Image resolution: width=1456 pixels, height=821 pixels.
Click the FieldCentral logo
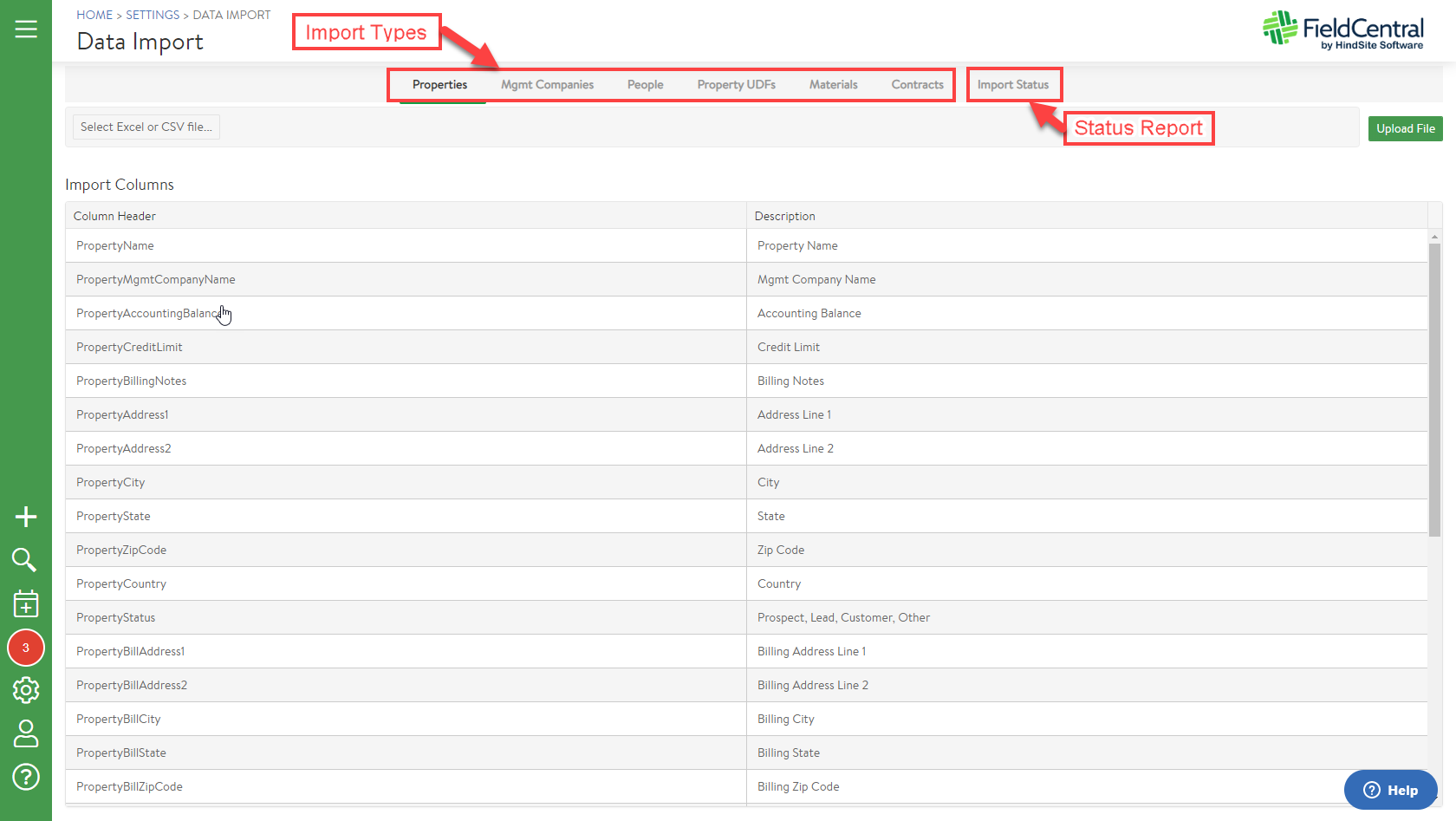[1342, 30]
